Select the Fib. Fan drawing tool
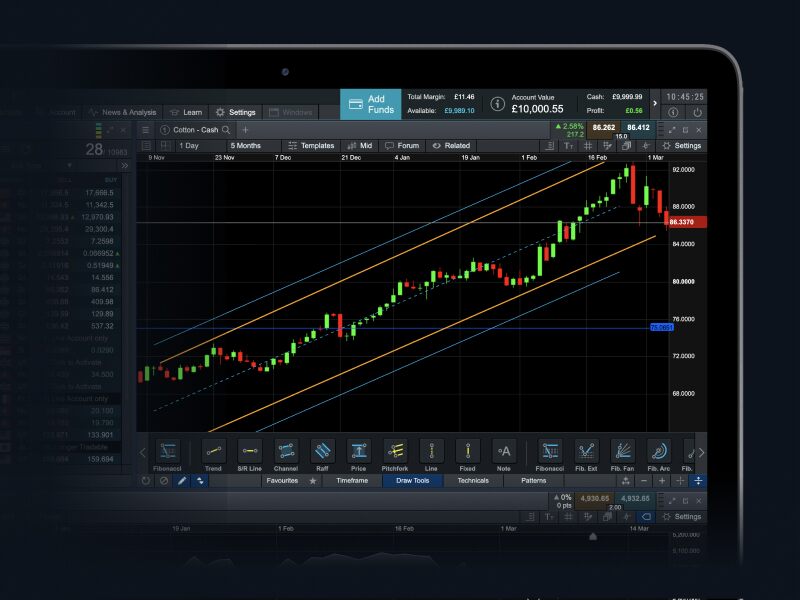Image resolution: width=800 pixels, height=600 pixels. point(622,455)
